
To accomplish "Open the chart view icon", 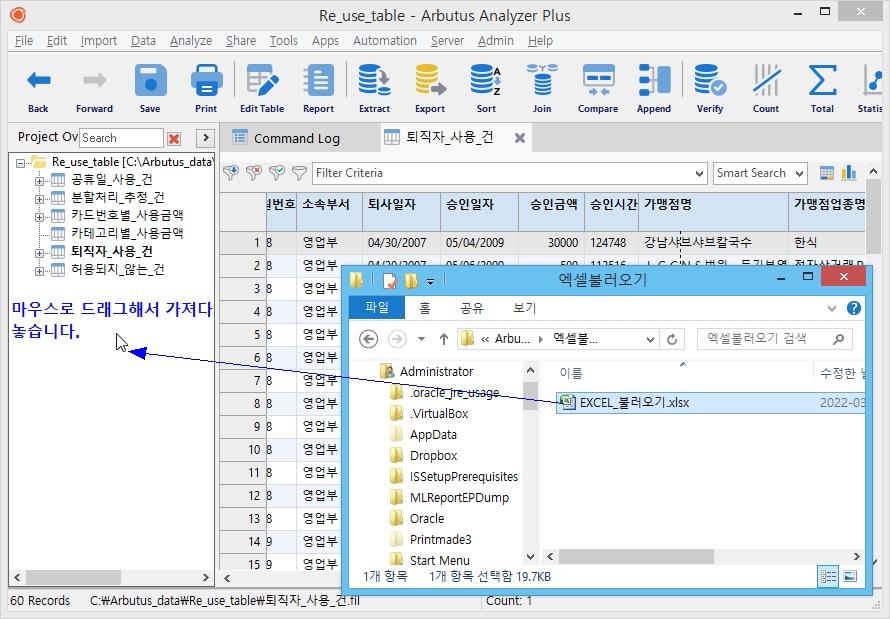I will [849, 172].
